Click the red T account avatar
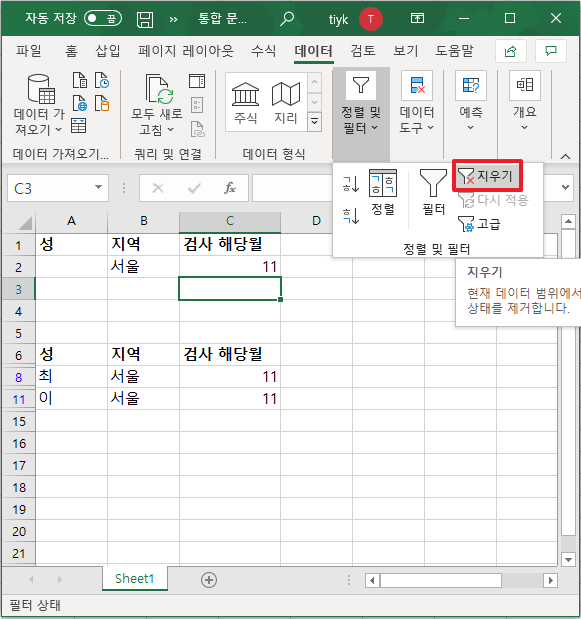Screen dimensions: 581x619 click(x=371, y=19)
